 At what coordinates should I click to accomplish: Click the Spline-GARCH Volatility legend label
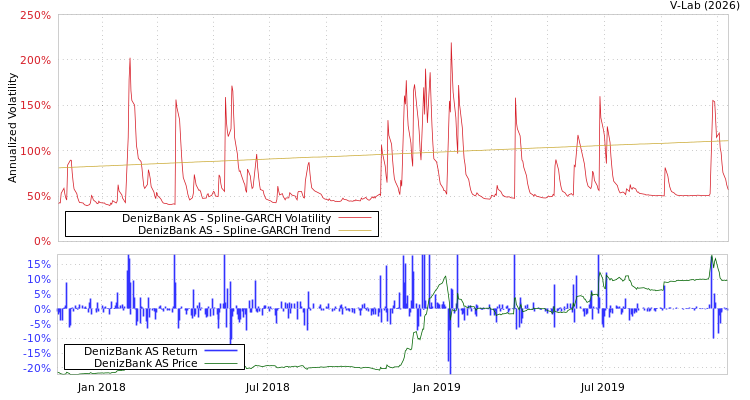coord(226,218)
